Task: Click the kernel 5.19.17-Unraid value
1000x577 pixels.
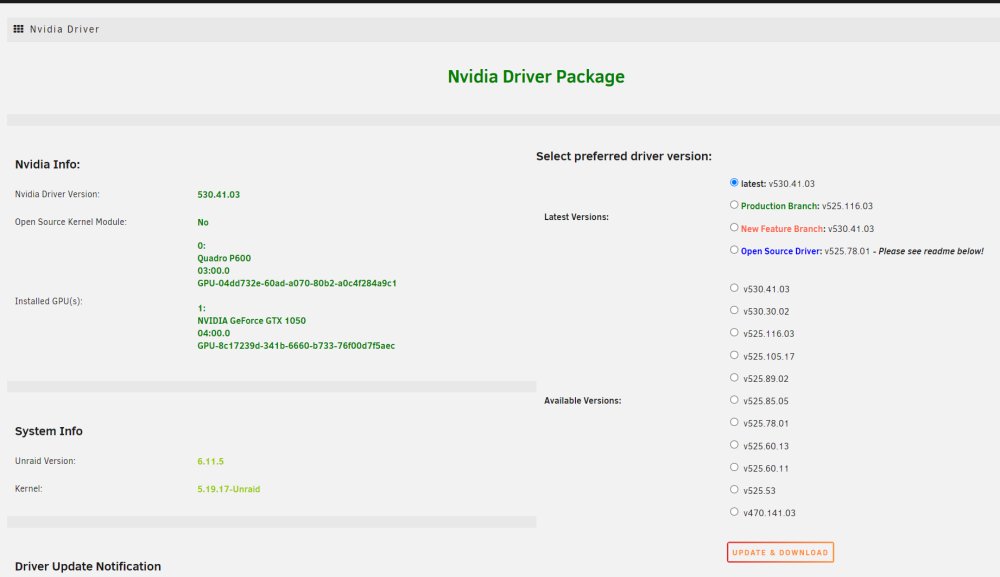Action: point(228,489)
